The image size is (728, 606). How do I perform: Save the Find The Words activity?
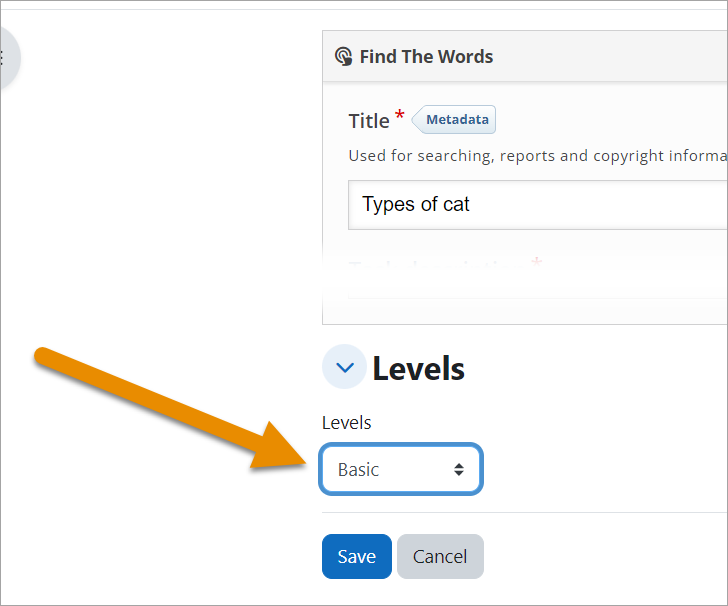356,557
